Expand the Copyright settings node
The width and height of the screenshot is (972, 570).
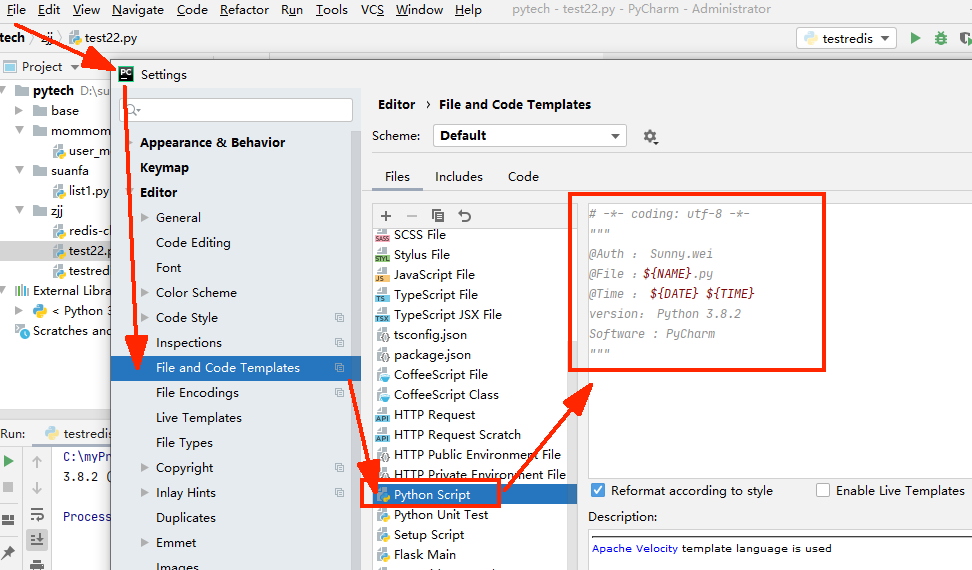tap(144, 468)
